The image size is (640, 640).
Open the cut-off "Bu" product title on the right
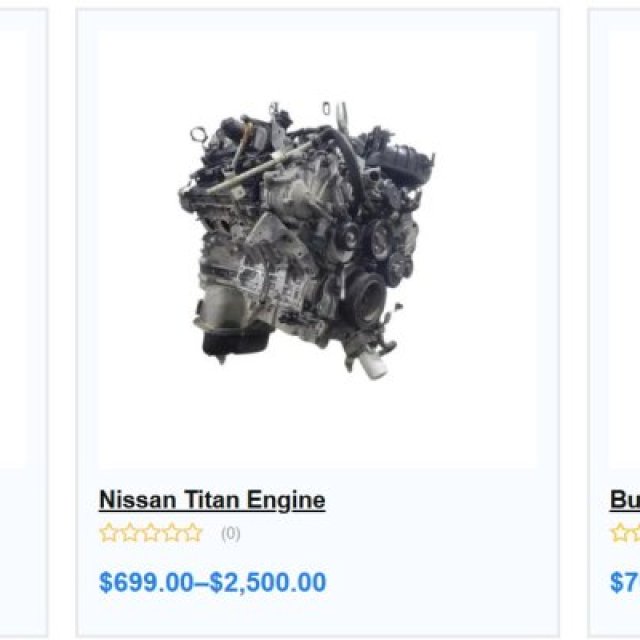(x=625, y=500)
